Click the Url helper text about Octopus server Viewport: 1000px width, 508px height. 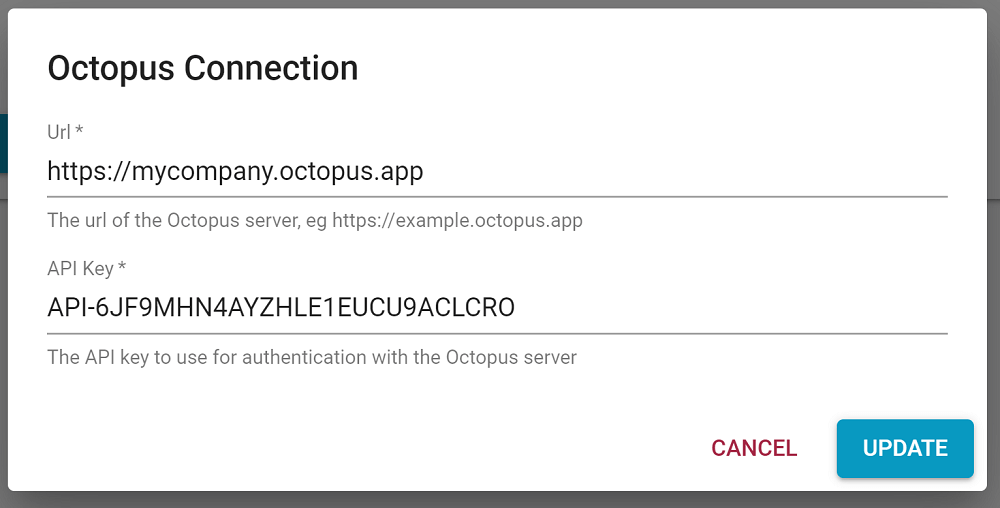[314, 221]
